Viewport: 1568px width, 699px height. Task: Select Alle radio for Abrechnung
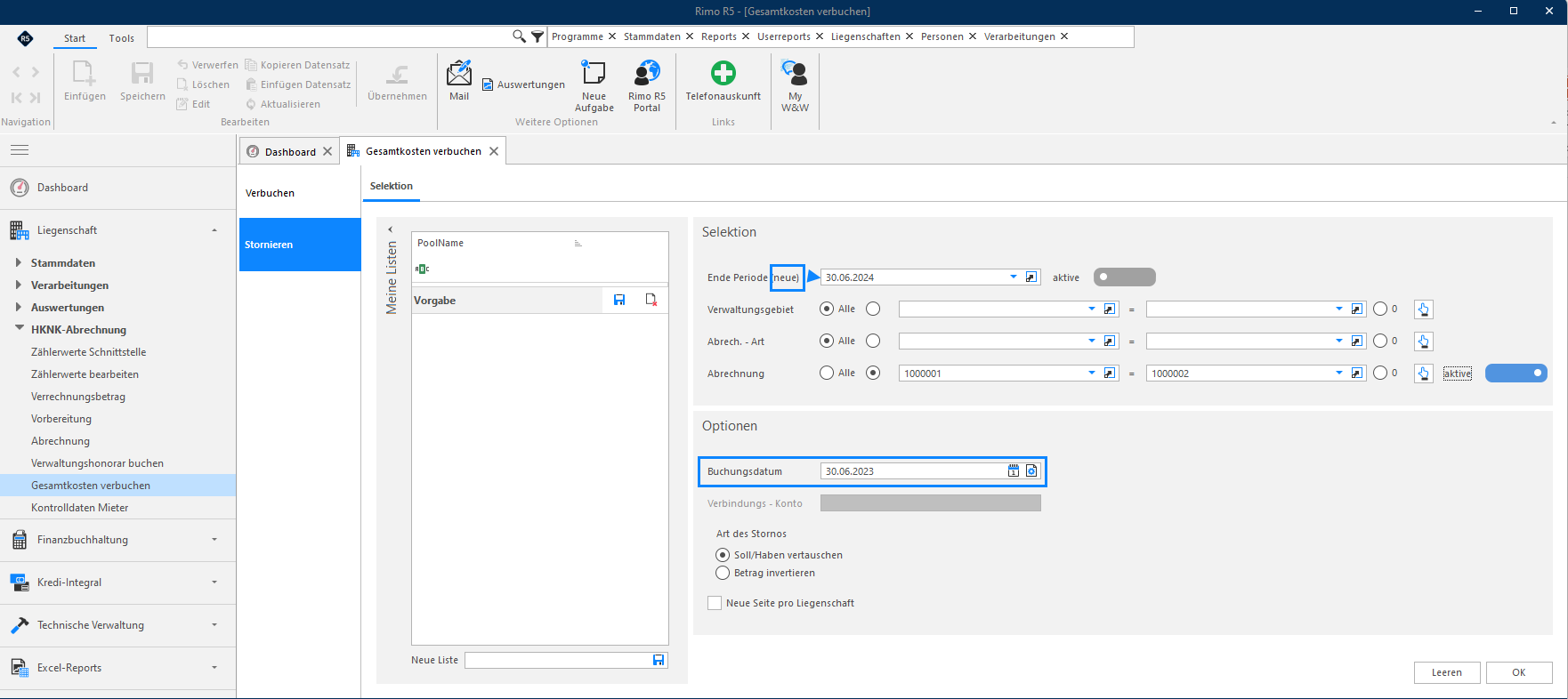[x=827, y=373]
